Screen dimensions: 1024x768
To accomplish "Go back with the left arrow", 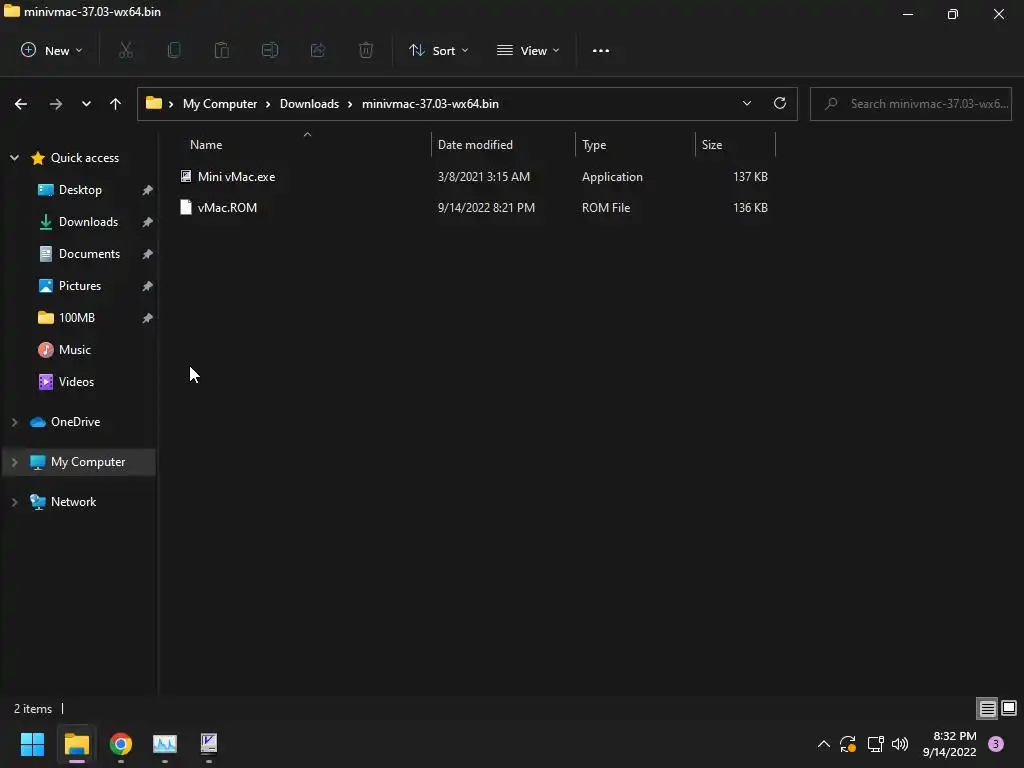I will tap(21, 104).
